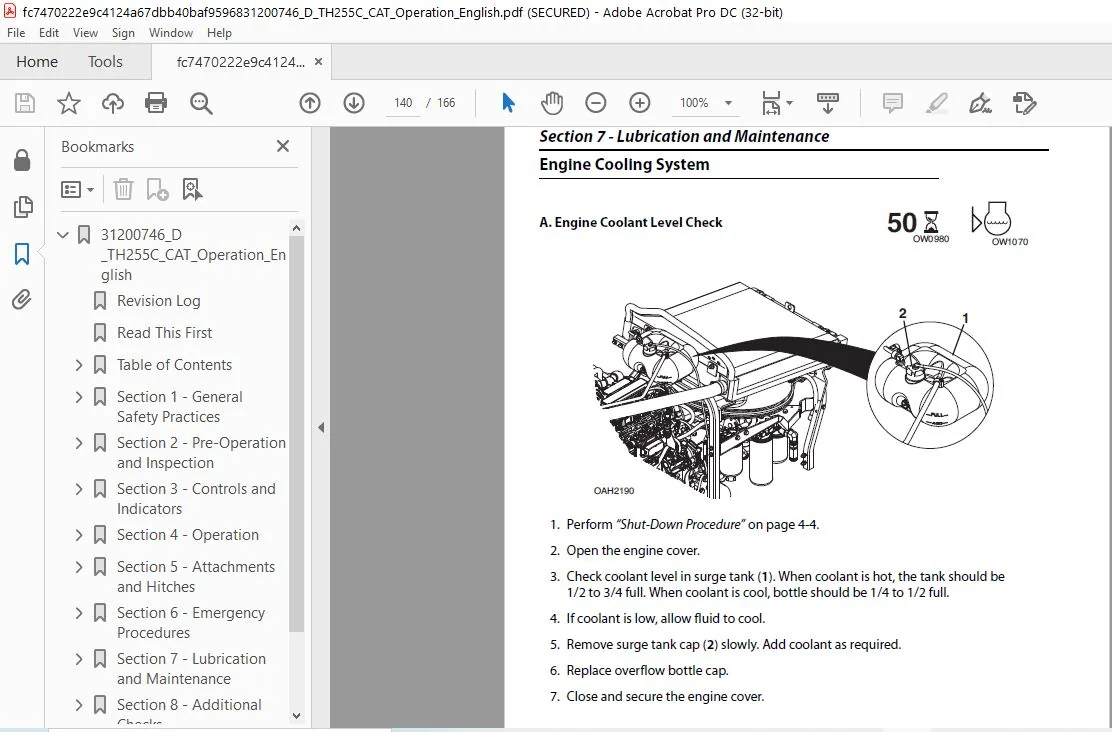Select the Highlight text tool
Image resolution: width=1112 pixels, height=732 pixels.
(x=937, y=103)
